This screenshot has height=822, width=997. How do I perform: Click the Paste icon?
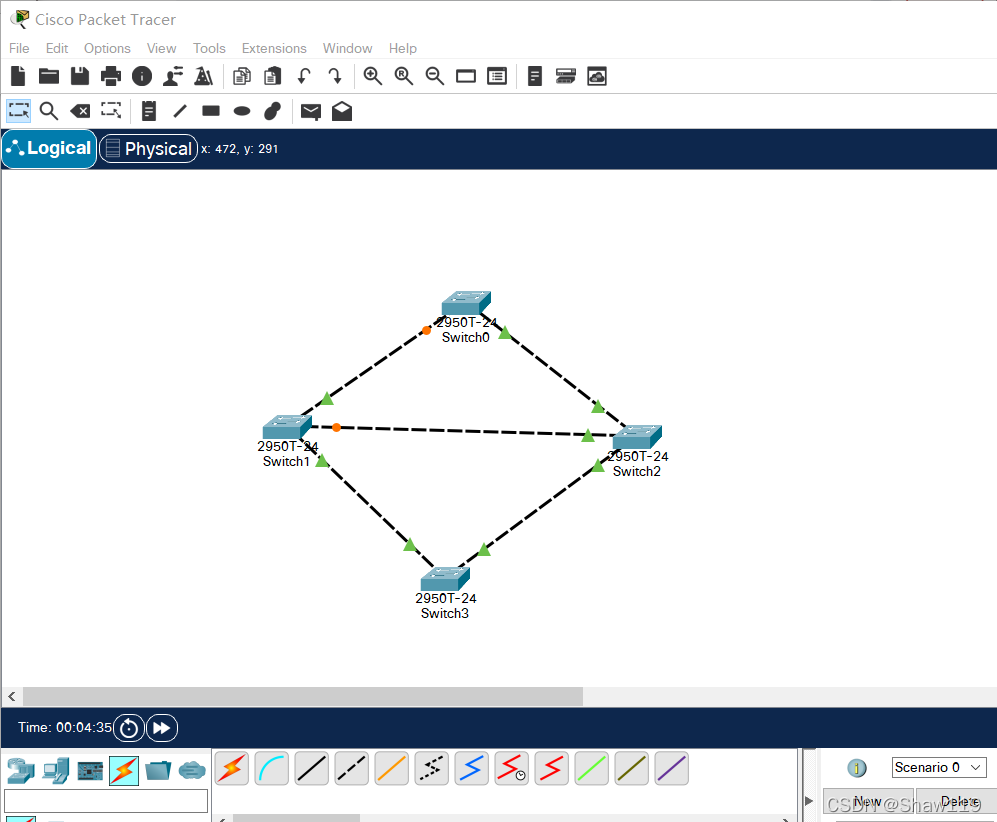[x=273, y=76]
